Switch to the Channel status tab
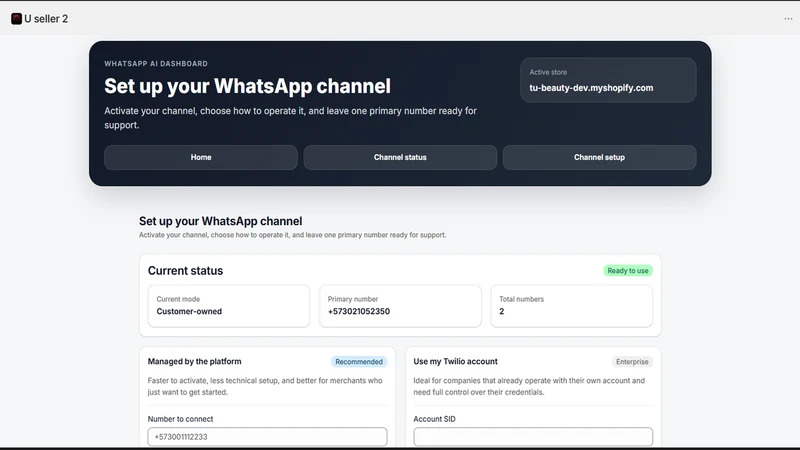Image resolution: width=800 pixels, height=450 pixels. pos(400,157)
